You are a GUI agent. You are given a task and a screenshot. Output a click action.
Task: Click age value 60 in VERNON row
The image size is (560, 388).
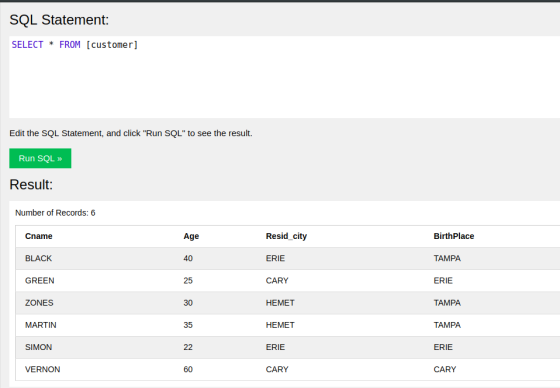(x=188, y=369)
